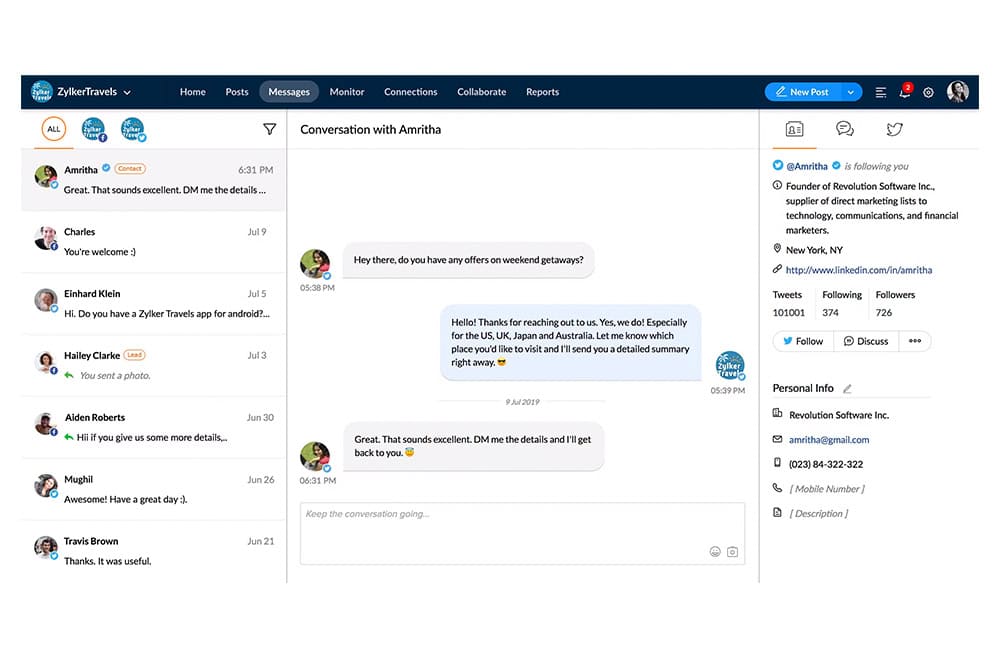
Task: Click the Discuss button
Action: click(x=866, y=341)
